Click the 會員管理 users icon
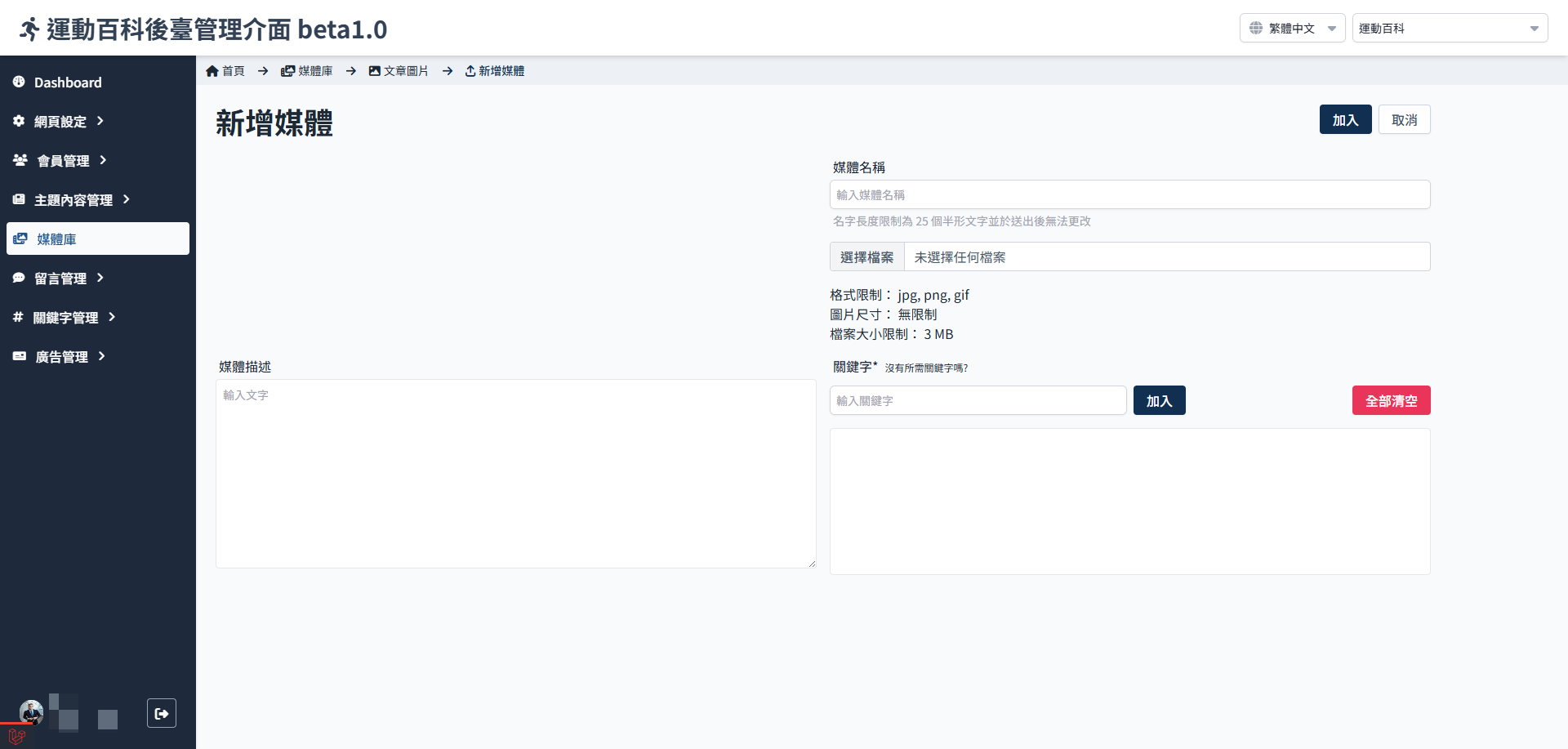Screen dimensions: 1568x749 pos(20,160)
